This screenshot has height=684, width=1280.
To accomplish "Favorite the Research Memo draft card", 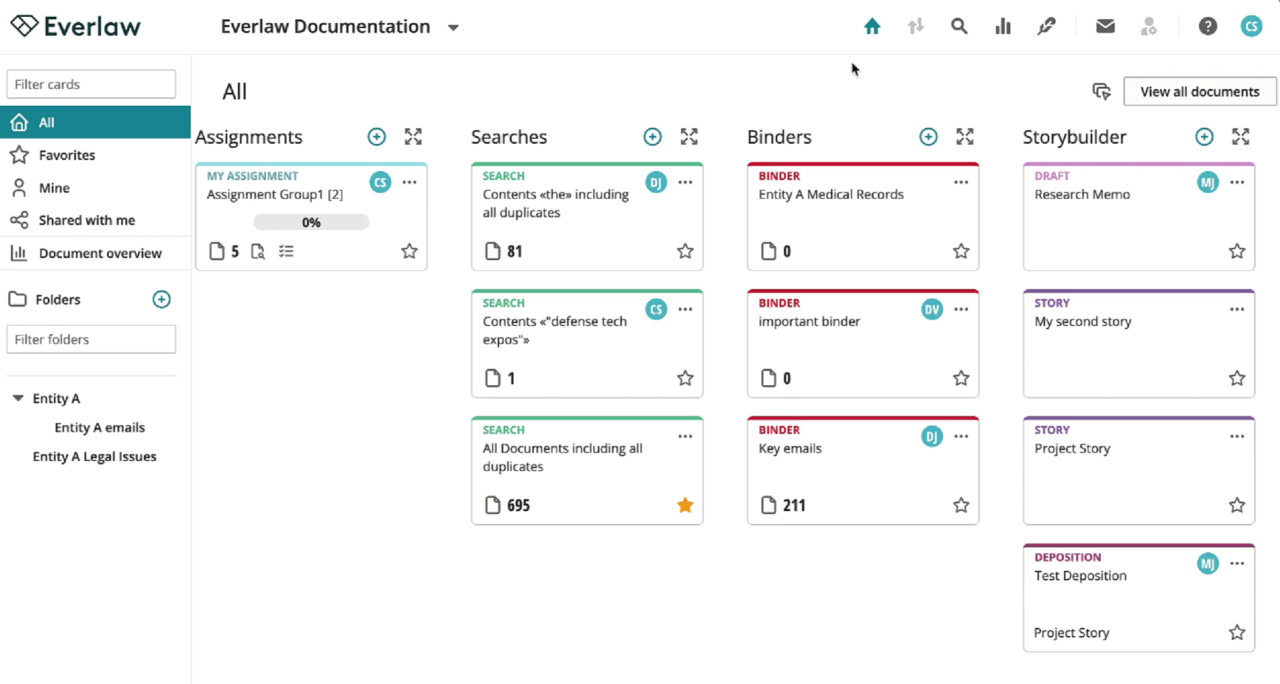I will pos(1237,252).
